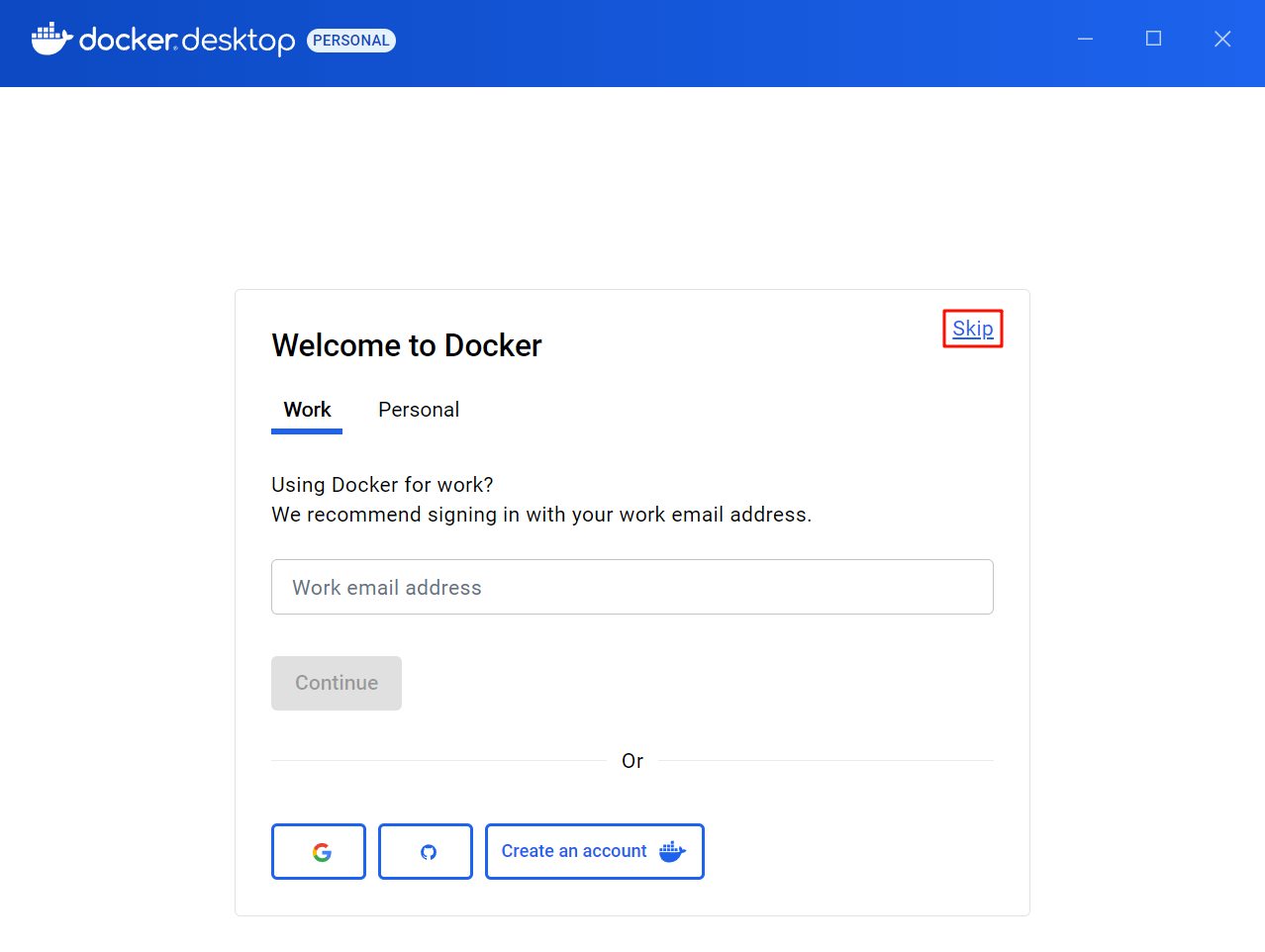Image resolution: width=1265 pixels, height=952 pixels.
Task: Click the PERSONAL badge
Action: (350, 40)
